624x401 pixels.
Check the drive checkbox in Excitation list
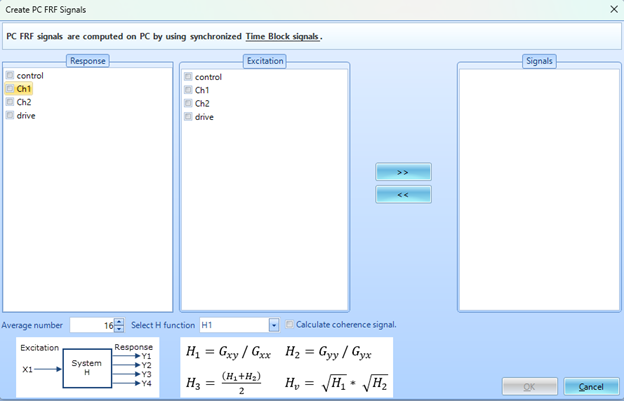click(x=188, y=116)
